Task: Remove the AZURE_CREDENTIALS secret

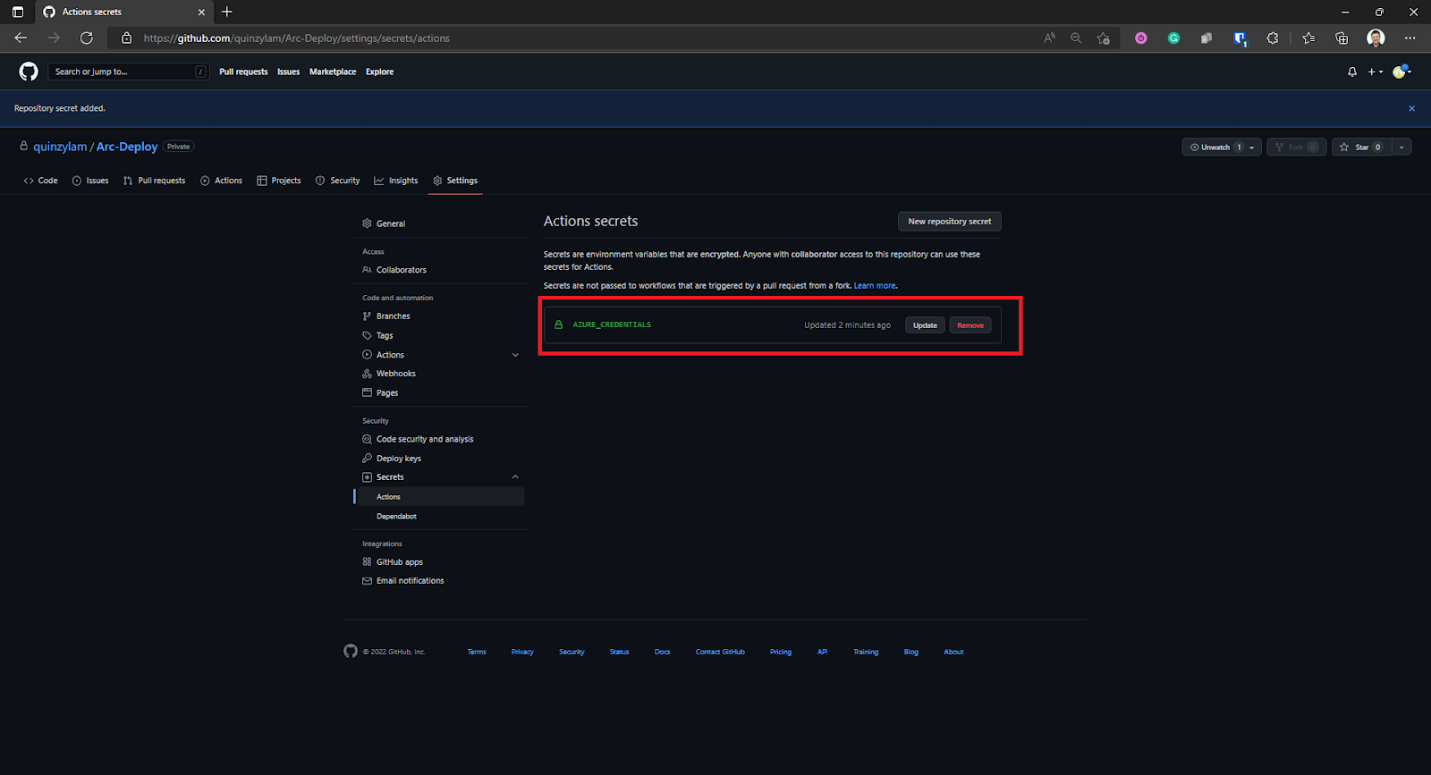Action: [x=970, y=325]
